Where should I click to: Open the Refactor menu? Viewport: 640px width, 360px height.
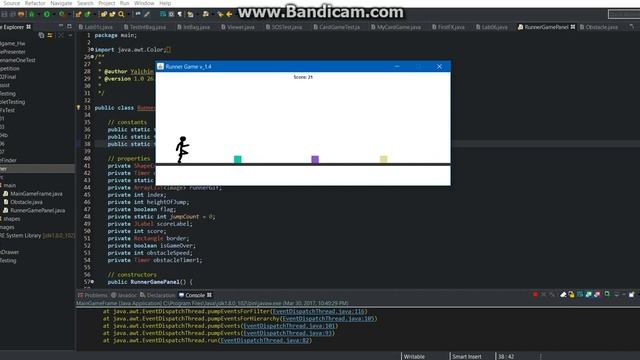click(35, 3)
